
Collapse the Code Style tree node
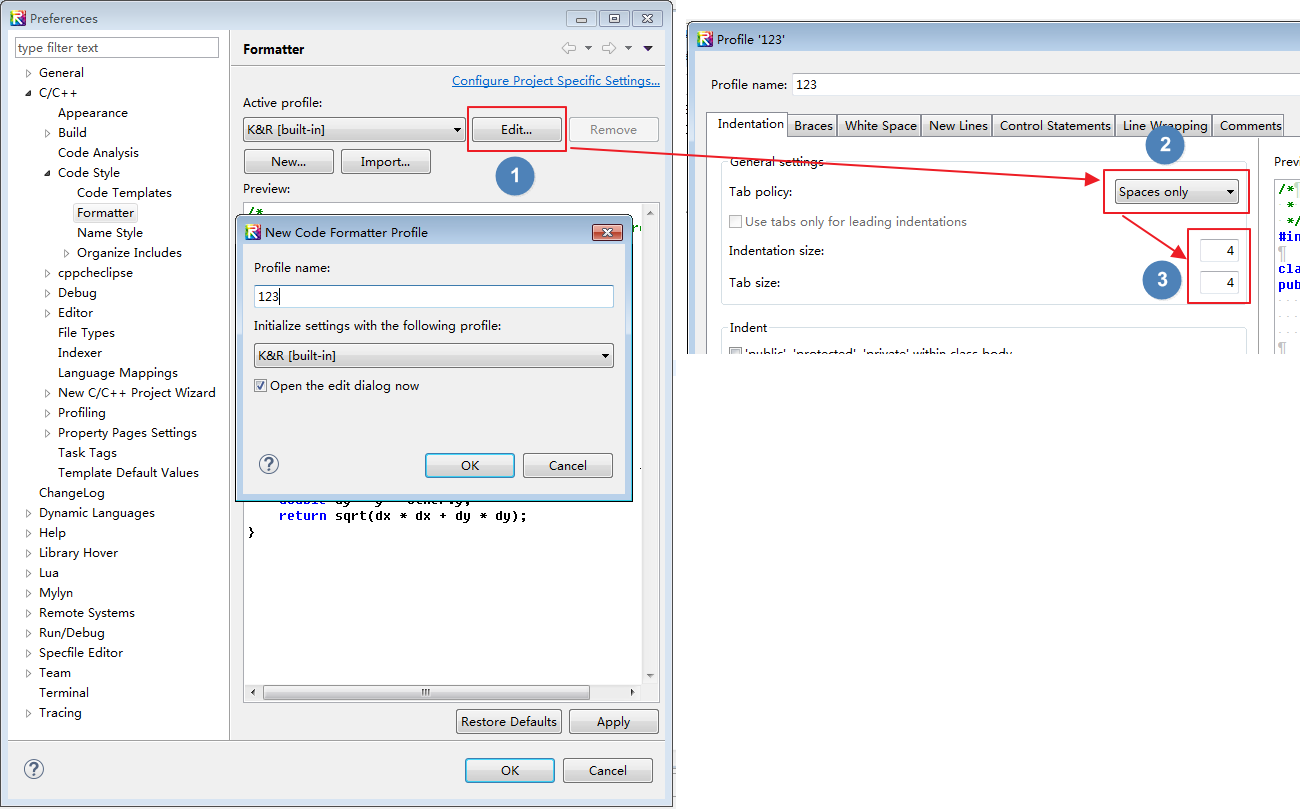tap(47, 173)
